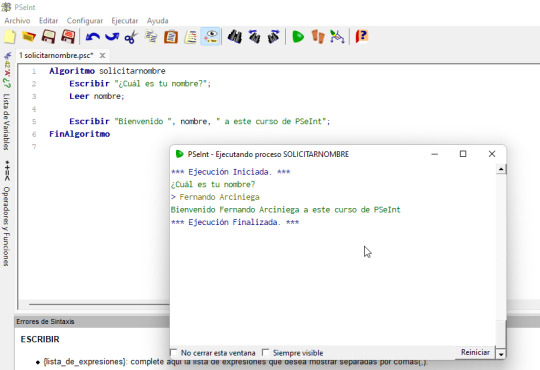Click the editor horizontal scrollbar
The image size is (540, 370).
(99, 305)
